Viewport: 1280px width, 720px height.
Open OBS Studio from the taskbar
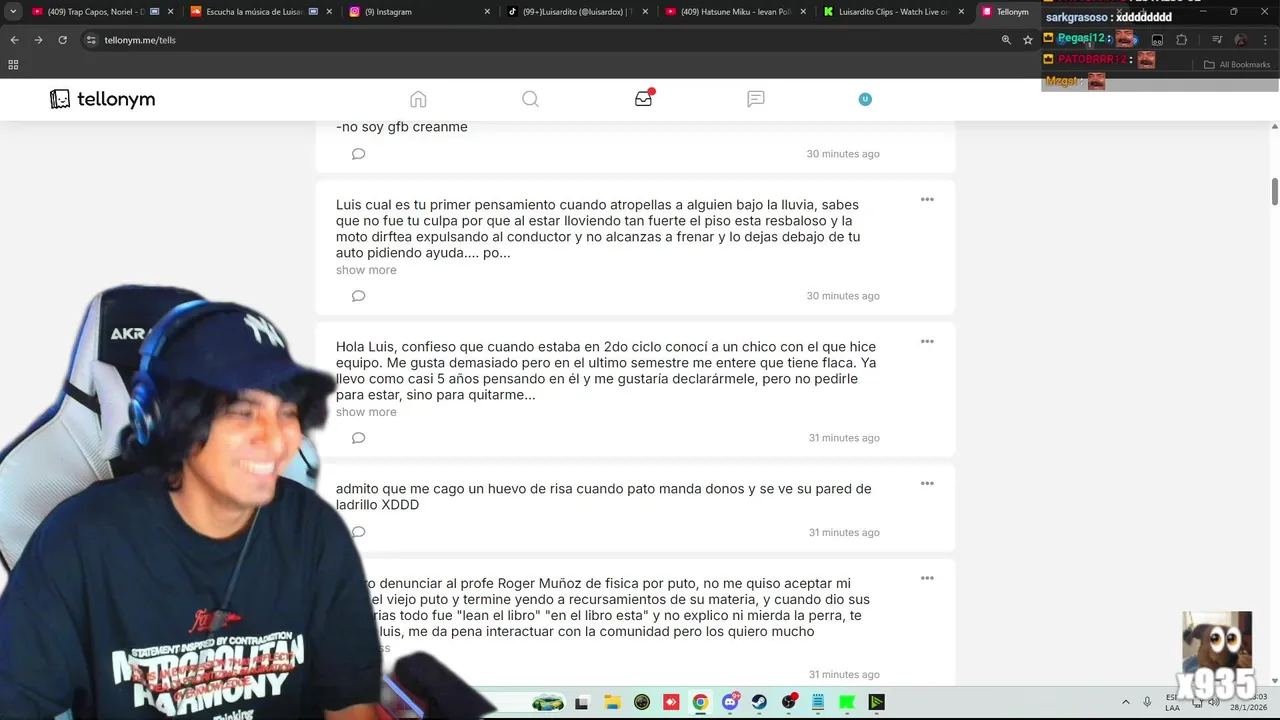789,702
